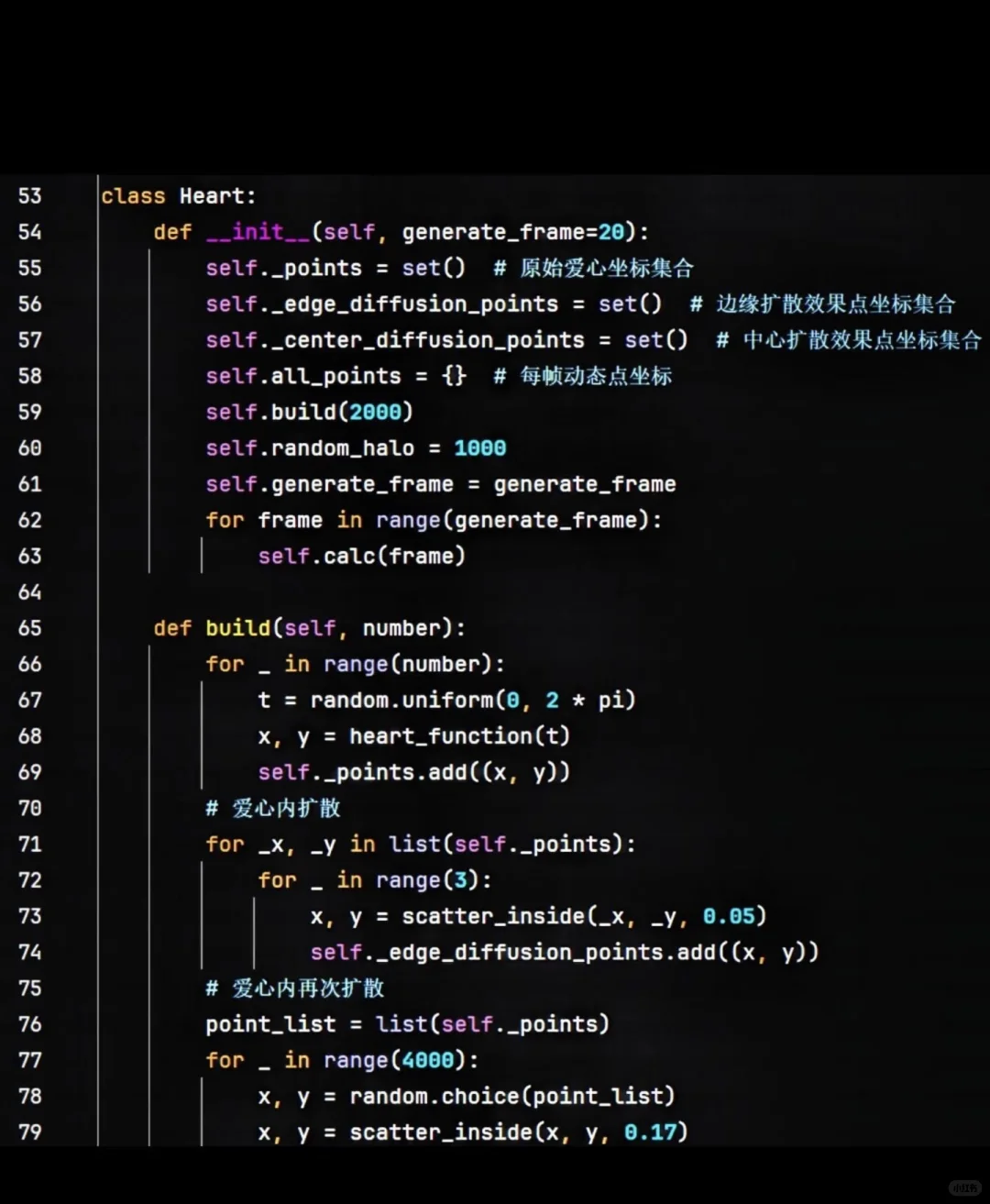Select the value 1000 assigned to random_halo

coord(479,447)
